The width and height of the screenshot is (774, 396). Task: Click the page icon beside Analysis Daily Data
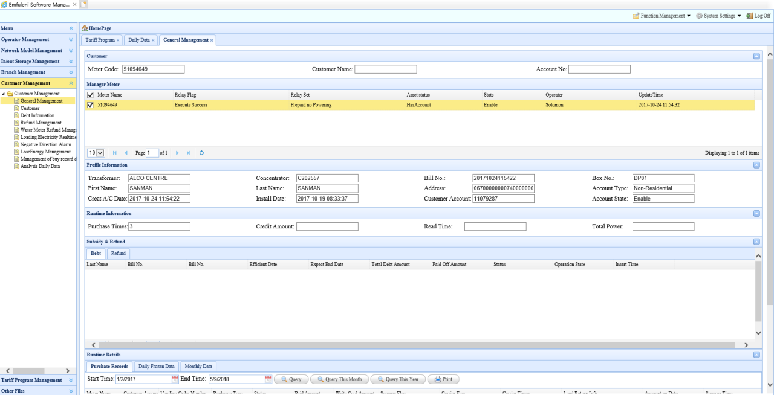coord(16,166)
